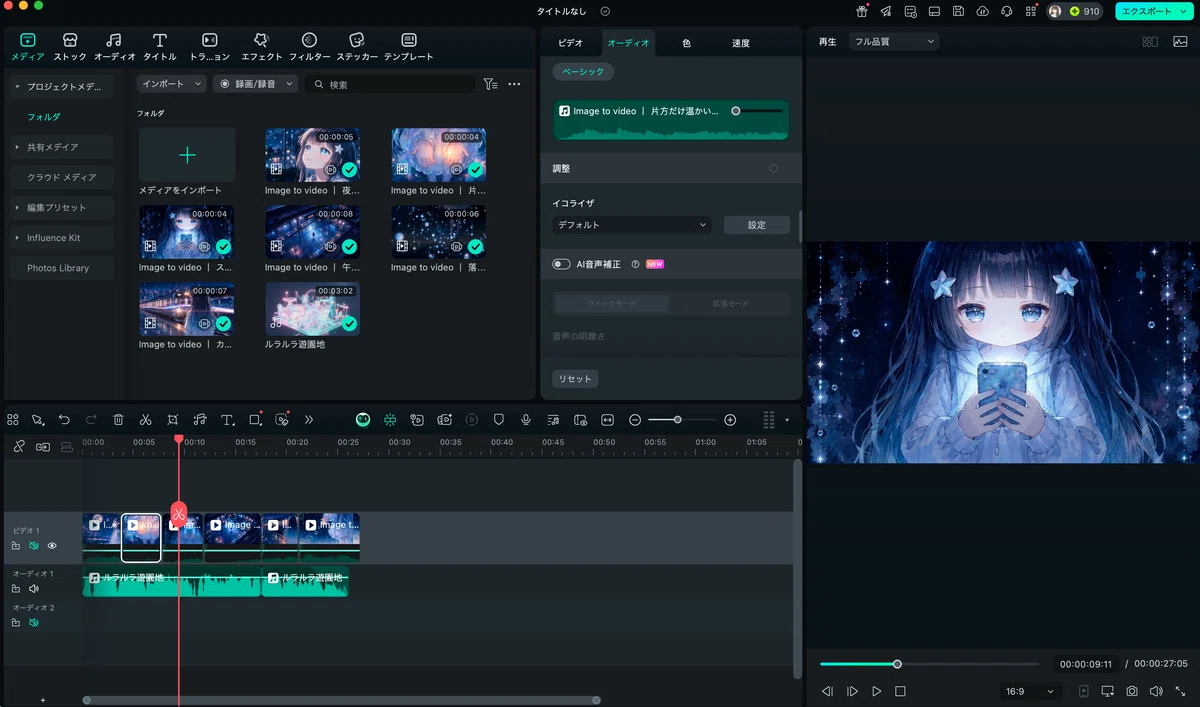Open the 16:9 aspect ratio dropdown
Image resolution: width=1200 pixels, height=707 pixels.
point(1030,691)
